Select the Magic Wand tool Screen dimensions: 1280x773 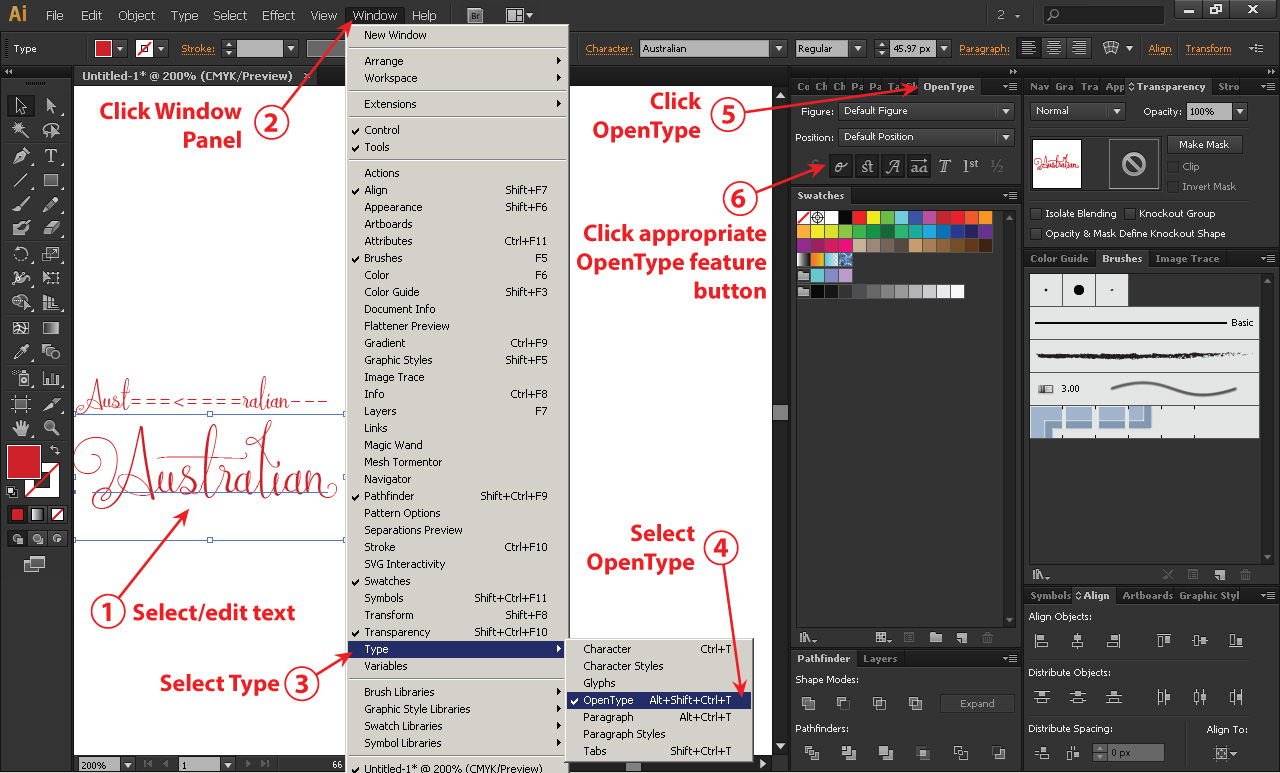click(21, 131)
